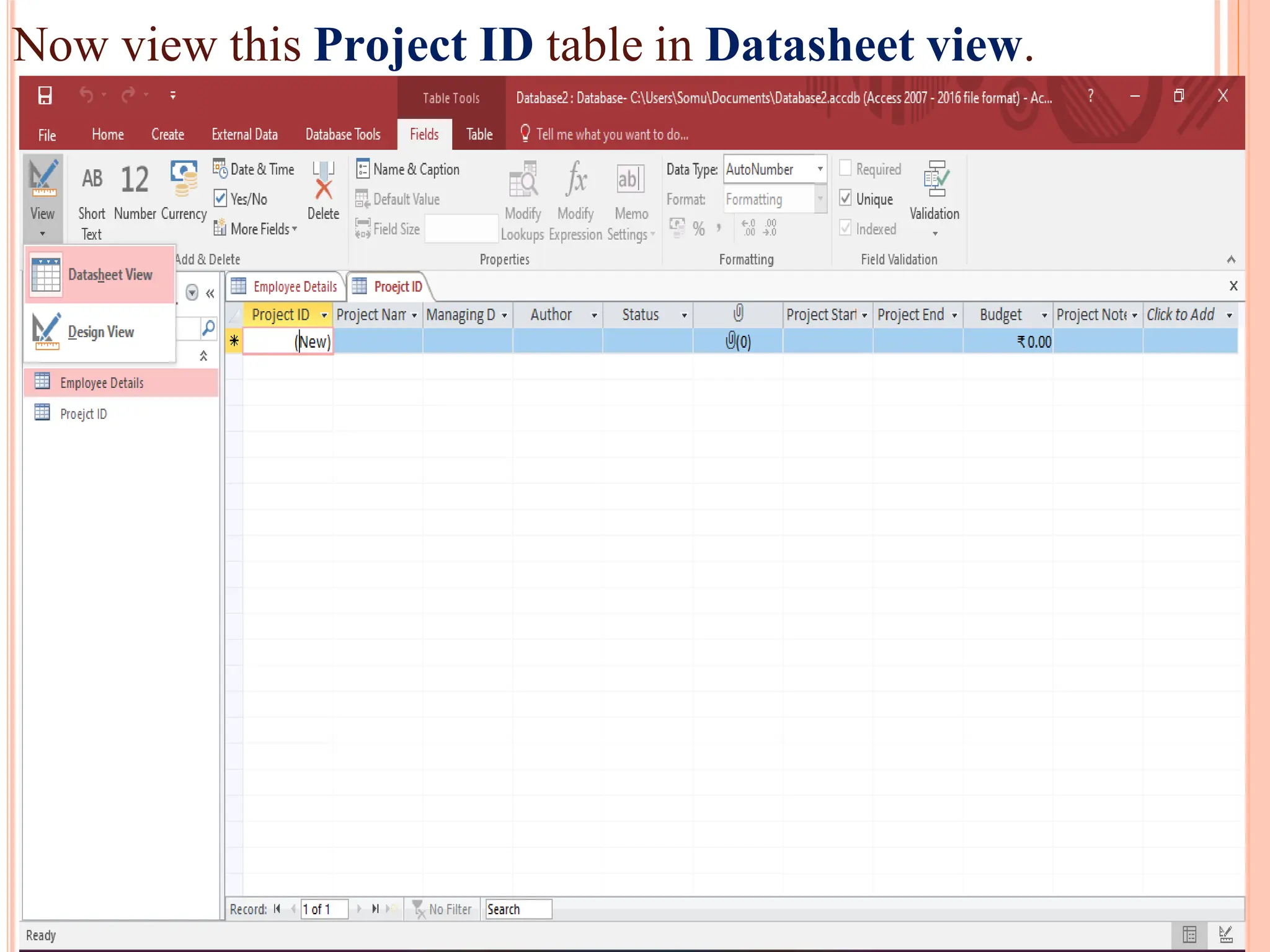Open Proejct ID table in navigation pane

pyautogui.click(x=121, y=413)
